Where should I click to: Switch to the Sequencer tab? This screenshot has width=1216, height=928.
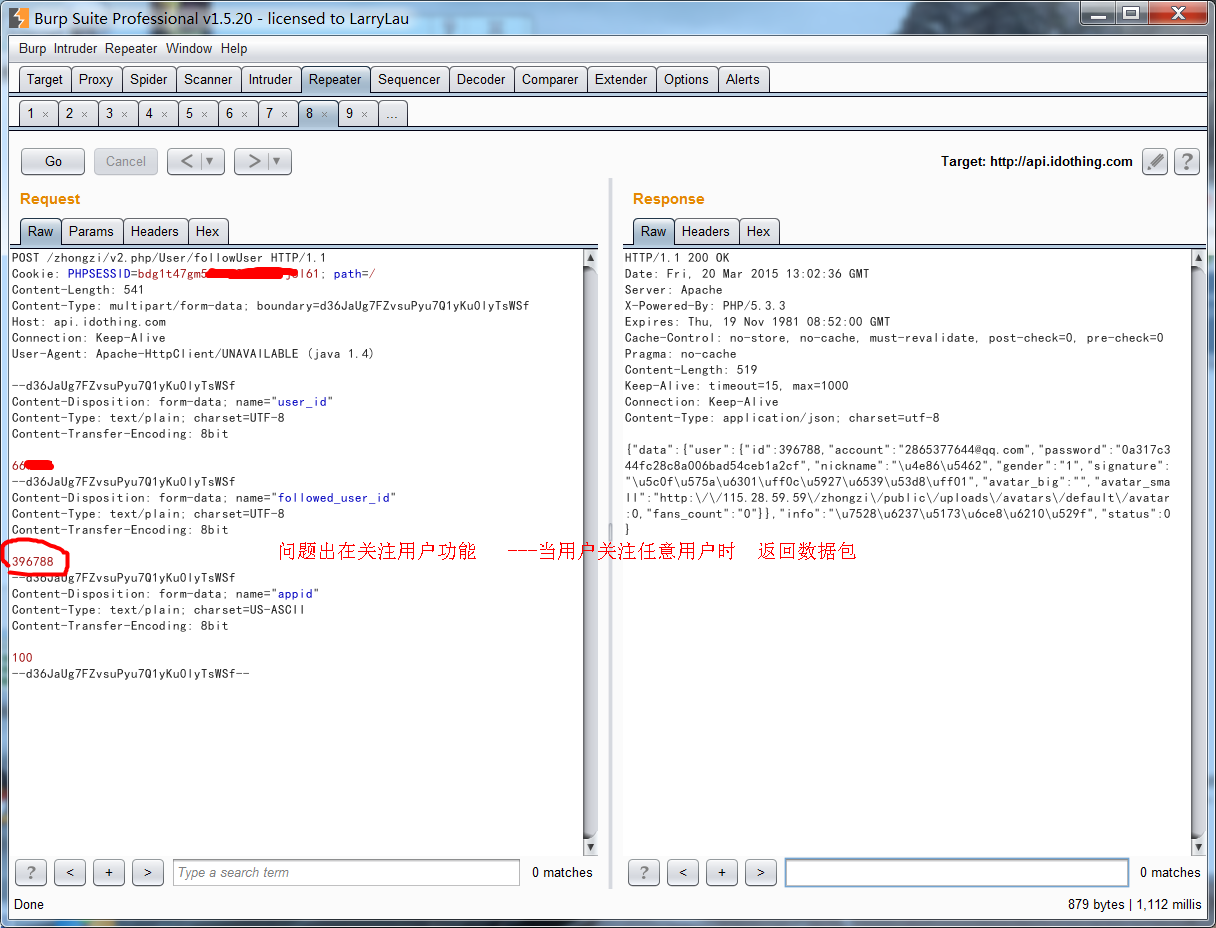point(409,79)
